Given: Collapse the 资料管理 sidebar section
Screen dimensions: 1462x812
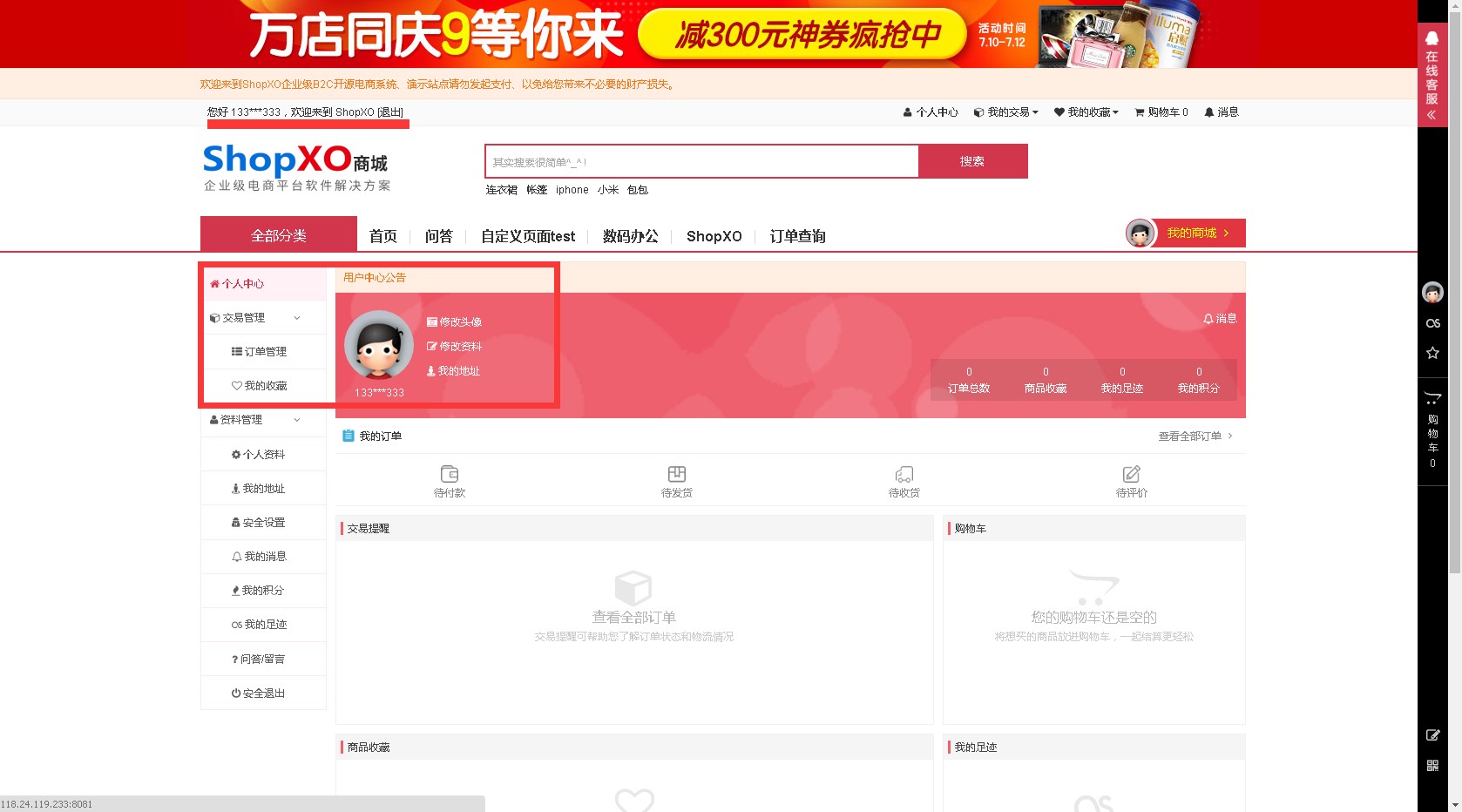Looking at the screenshot, I should 263,420.
